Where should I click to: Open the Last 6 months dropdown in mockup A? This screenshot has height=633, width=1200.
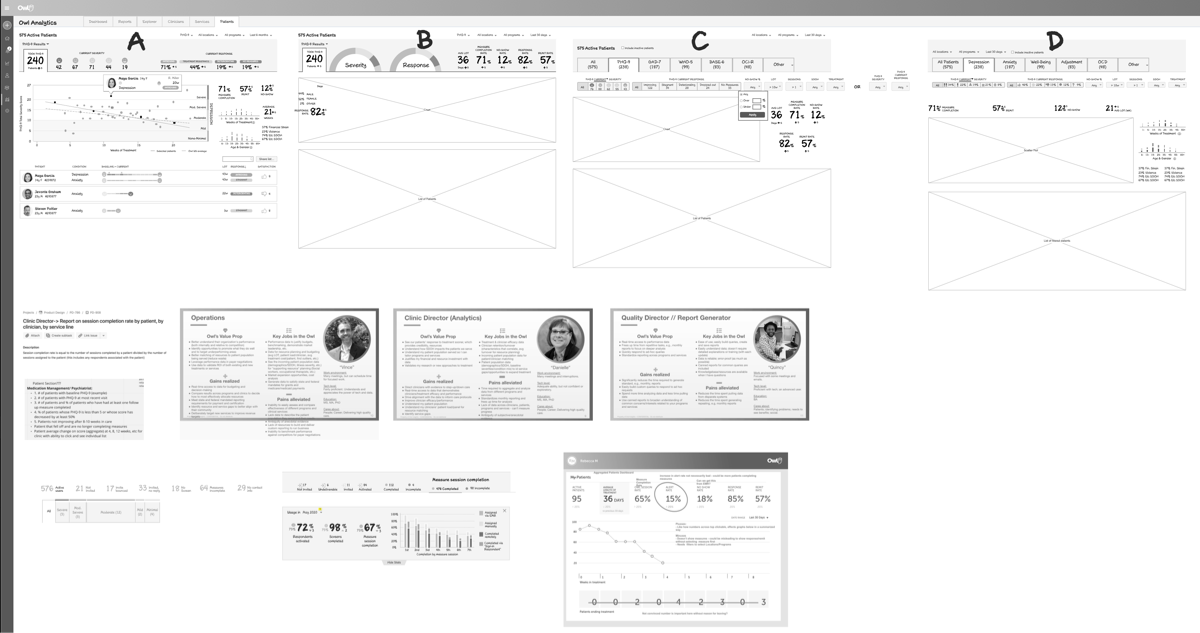(260, 35)
